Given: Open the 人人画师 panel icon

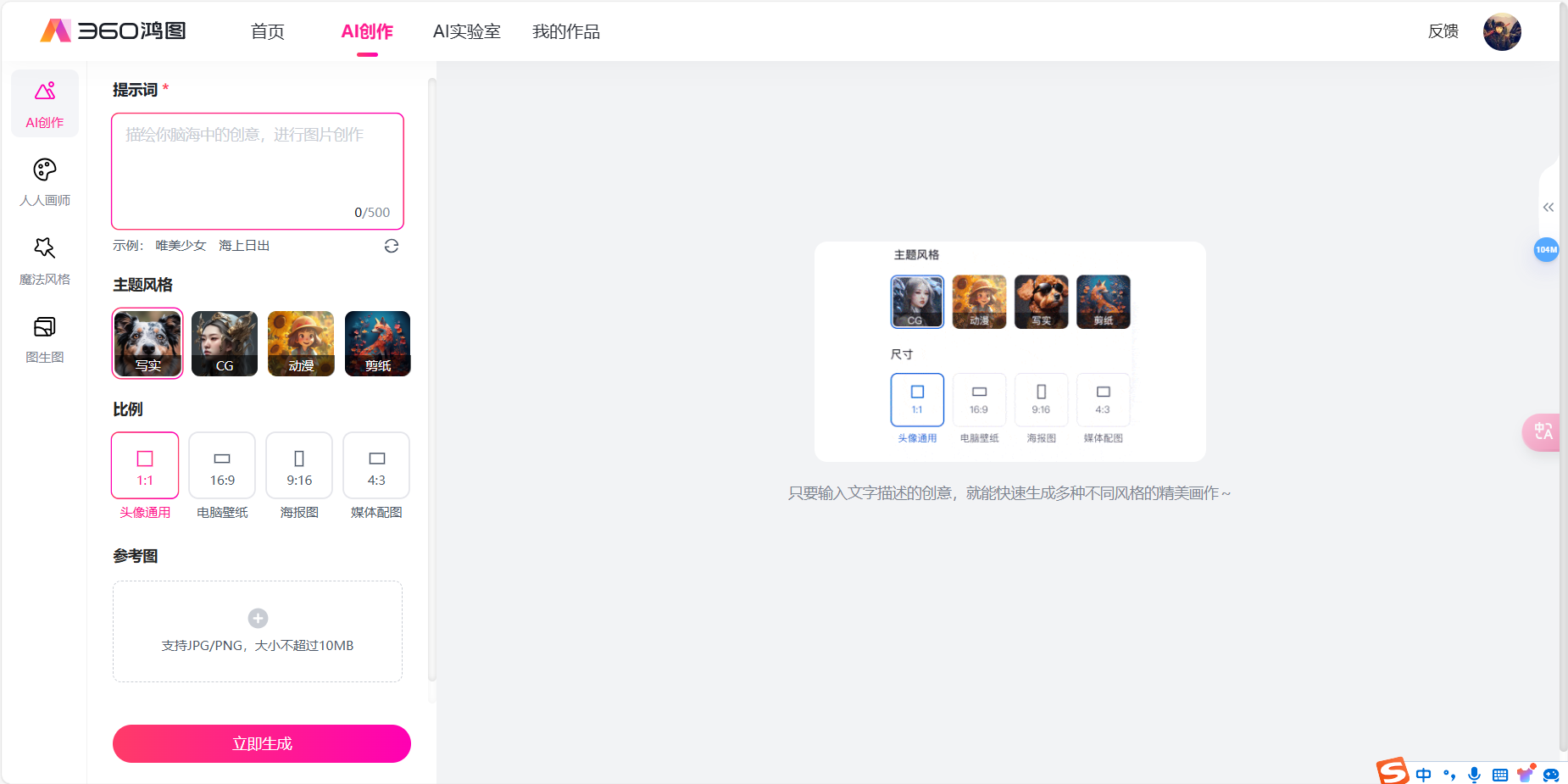Looking at the screenshot, I should tap(45, 181).
